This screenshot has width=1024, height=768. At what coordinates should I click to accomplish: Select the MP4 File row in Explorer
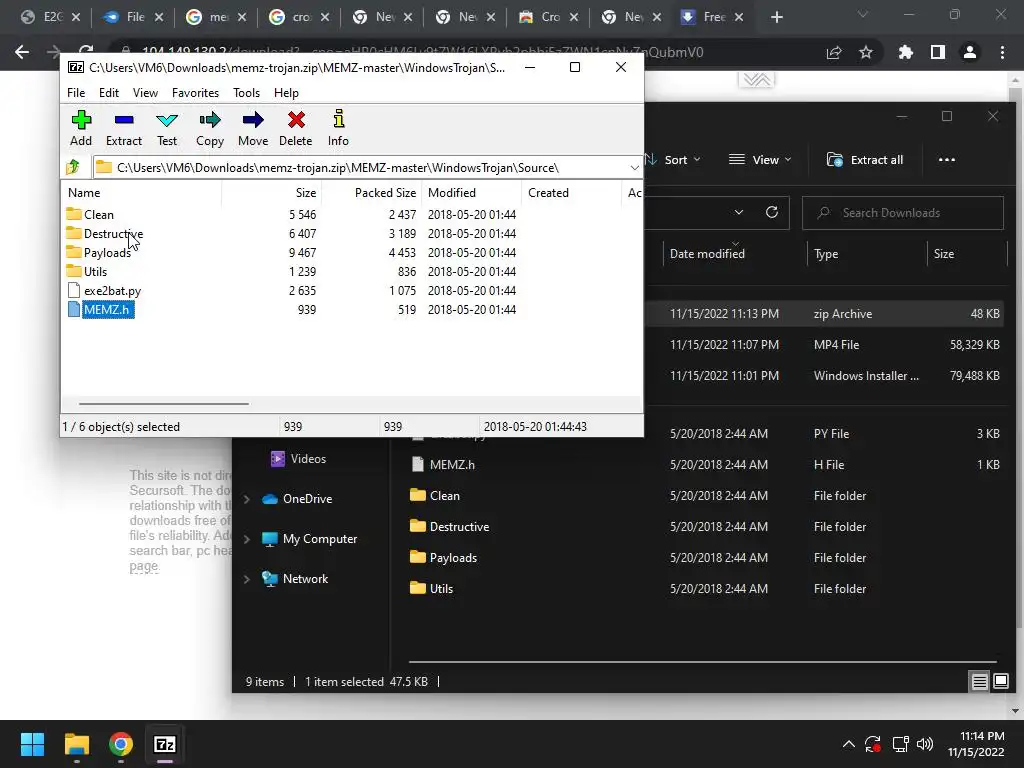[823, 345]
